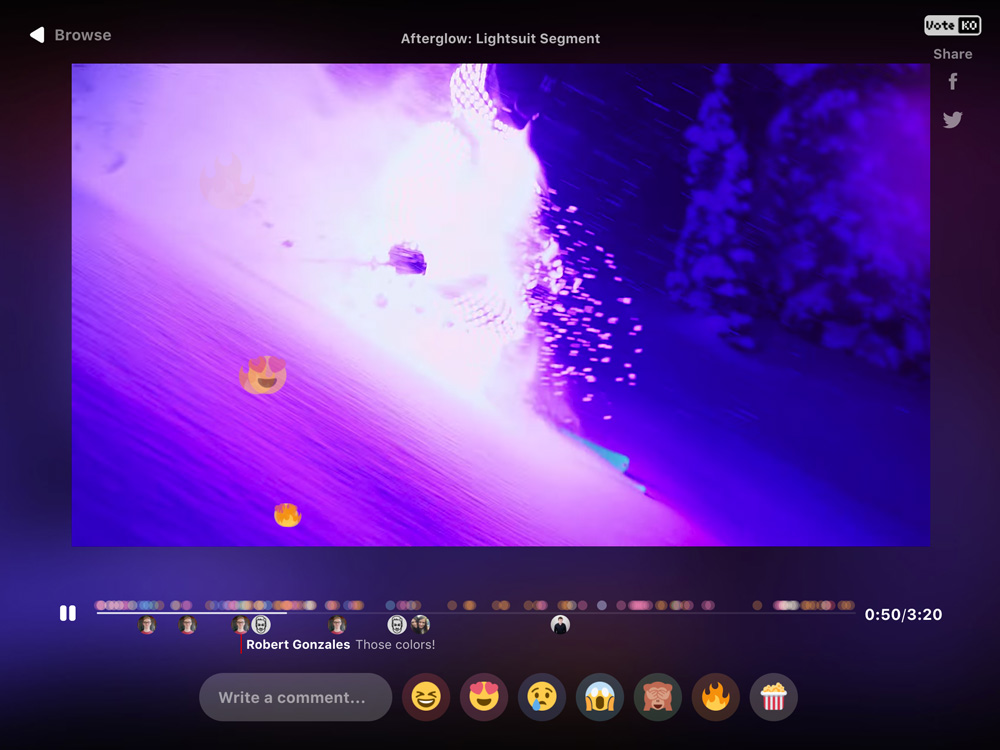
Task: React with the fire emoji button
Action: 716,697
